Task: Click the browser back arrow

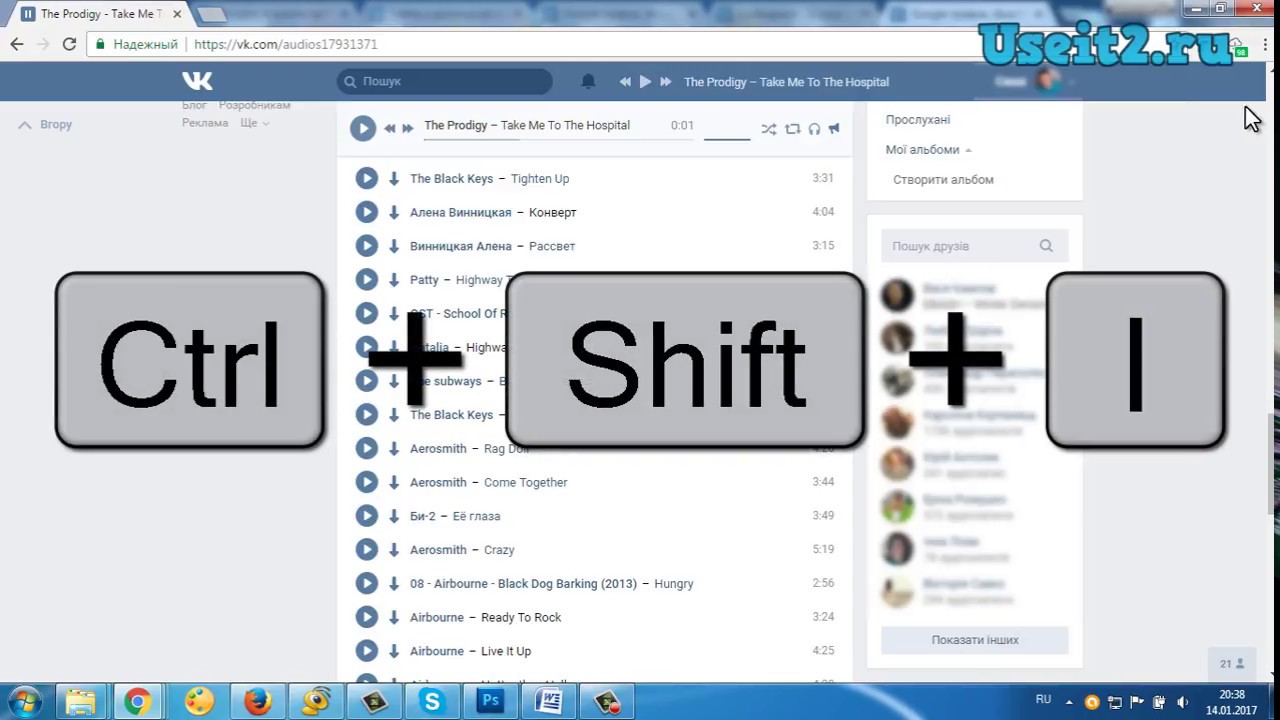Action: coord(17,44)
